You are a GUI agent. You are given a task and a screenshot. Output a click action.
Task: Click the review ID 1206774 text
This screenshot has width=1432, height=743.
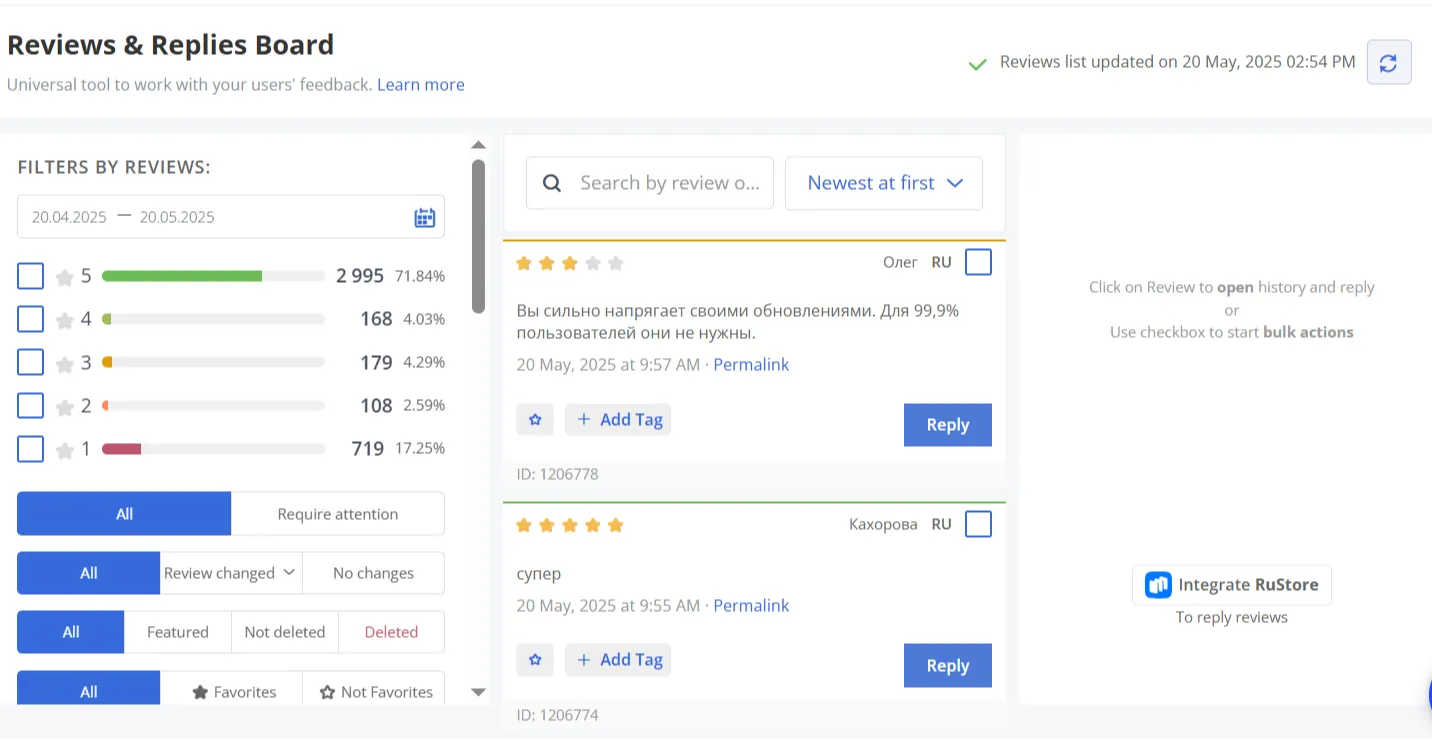click(557, 715)
